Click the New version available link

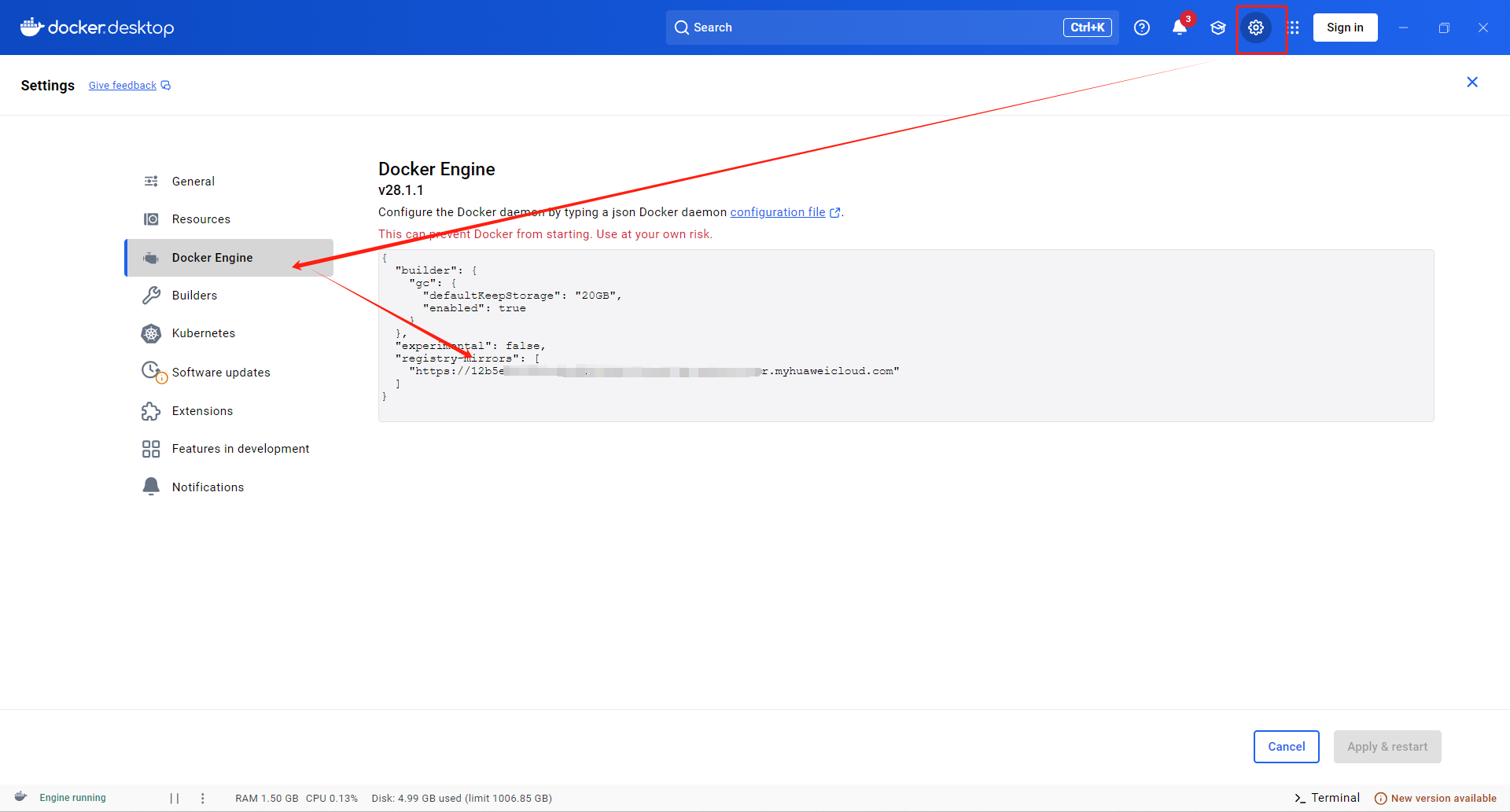(x=1444, y=798)
